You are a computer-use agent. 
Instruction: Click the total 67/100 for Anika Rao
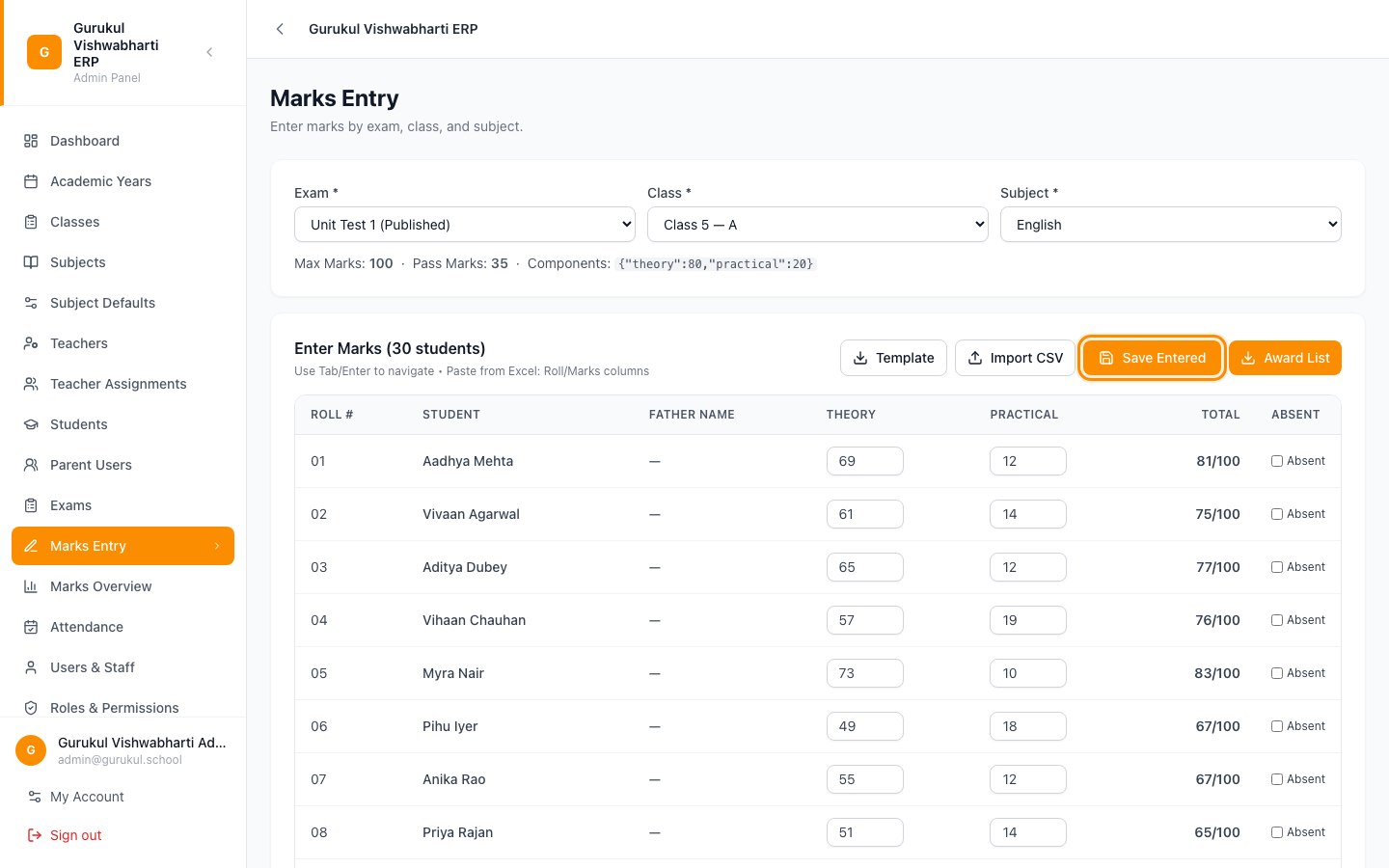point(1217,779)
